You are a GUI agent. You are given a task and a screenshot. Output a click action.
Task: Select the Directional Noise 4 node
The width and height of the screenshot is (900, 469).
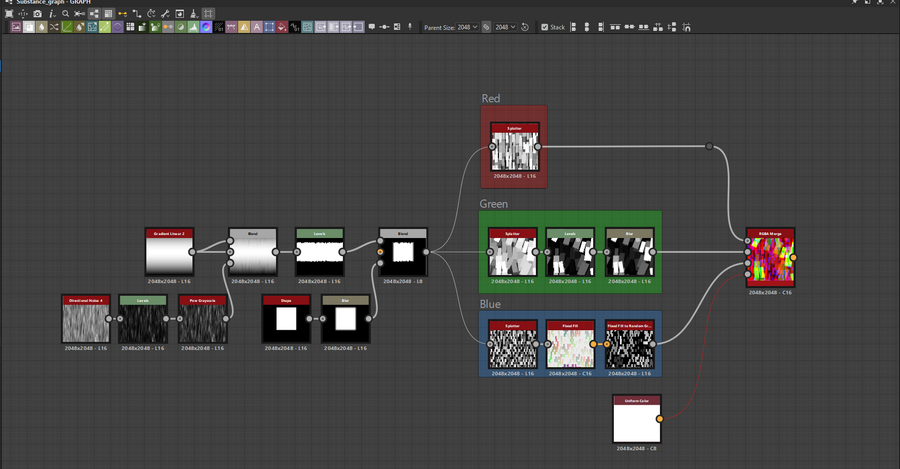click(x=86, y=321)
